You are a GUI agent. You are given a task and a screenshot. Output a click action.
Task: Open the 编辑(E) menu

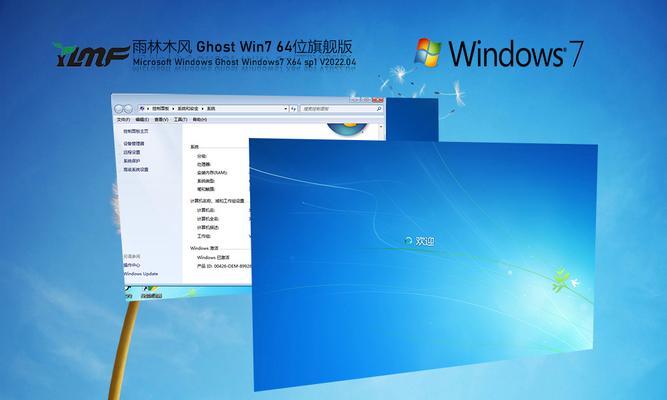[142, 120]
